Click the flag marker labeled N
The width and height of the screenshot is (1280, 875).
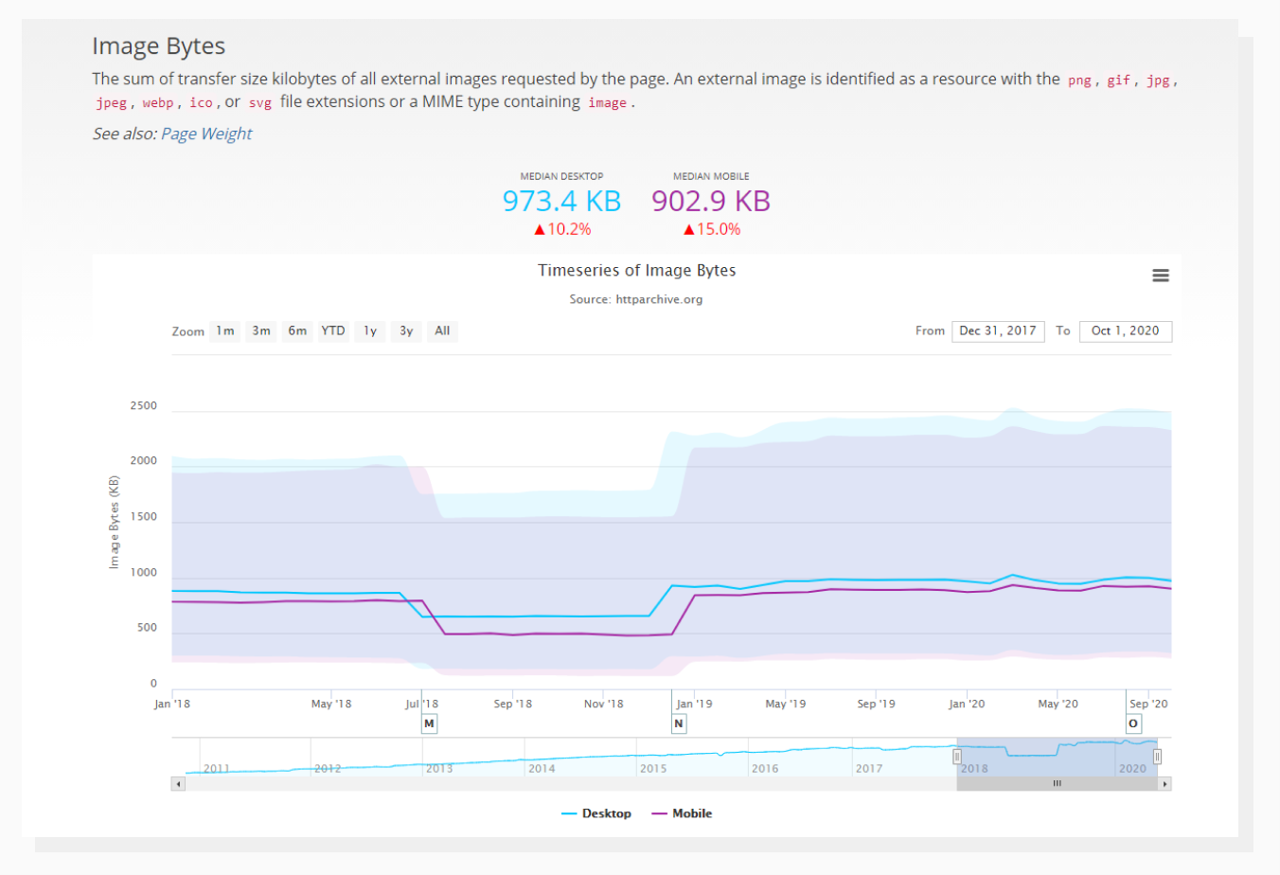[x=678, y=722]
